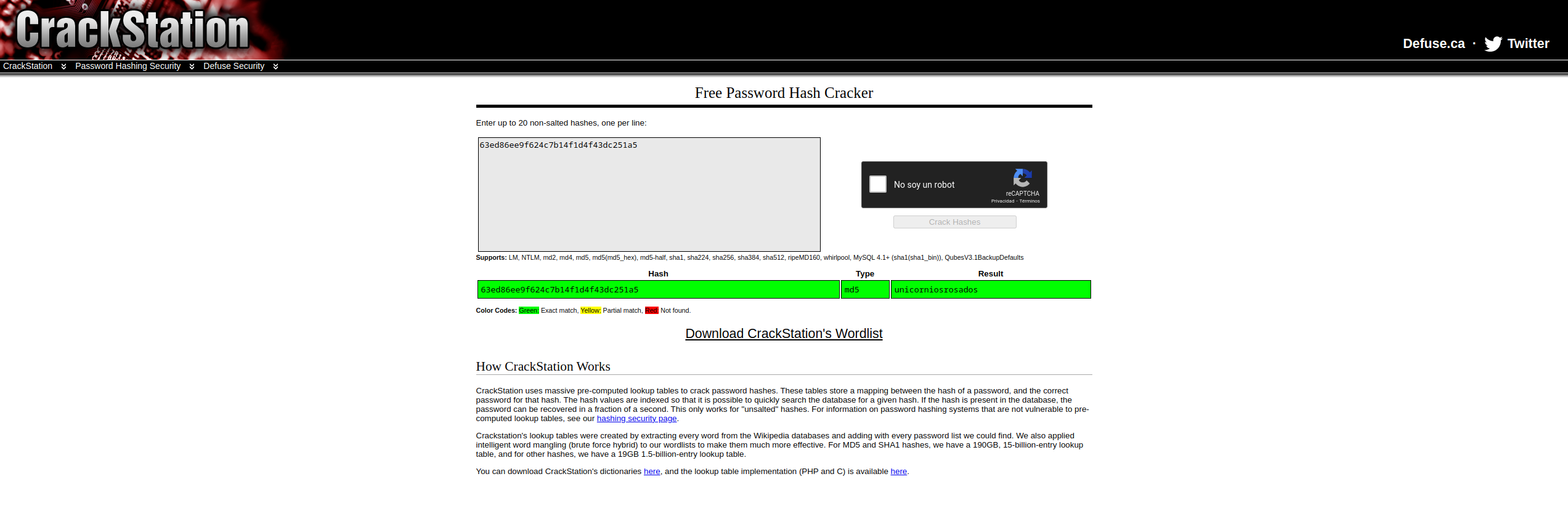Click the reCAPTCHA Privacidad link
Image resolution: width=1568 pixels, height=511 pixels.
tap(1002, 201)
